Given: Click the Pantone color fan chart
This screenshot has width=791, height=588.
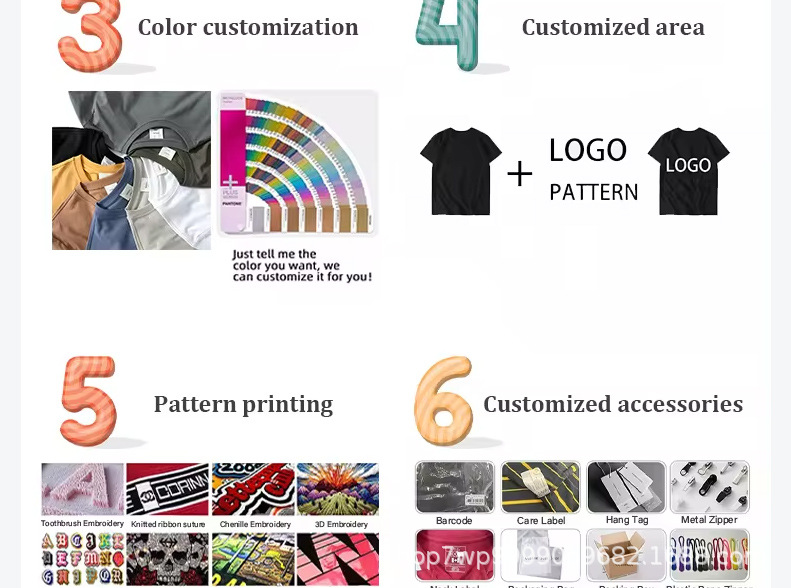Looking at the screenshot, I should (x=298, y=163).
